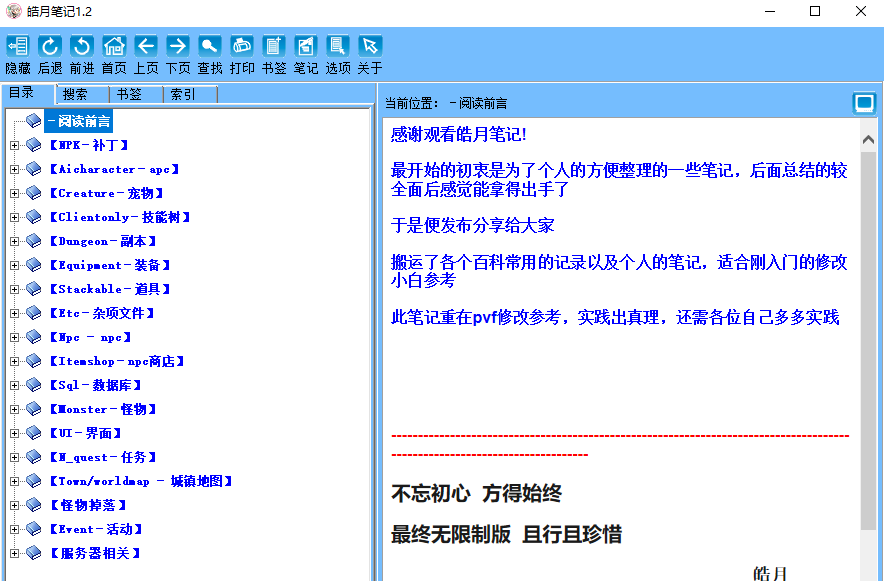Expand the 【Dungeon-副本】 tree node
This screenshot has width=884, height=581.
point(15,241)
